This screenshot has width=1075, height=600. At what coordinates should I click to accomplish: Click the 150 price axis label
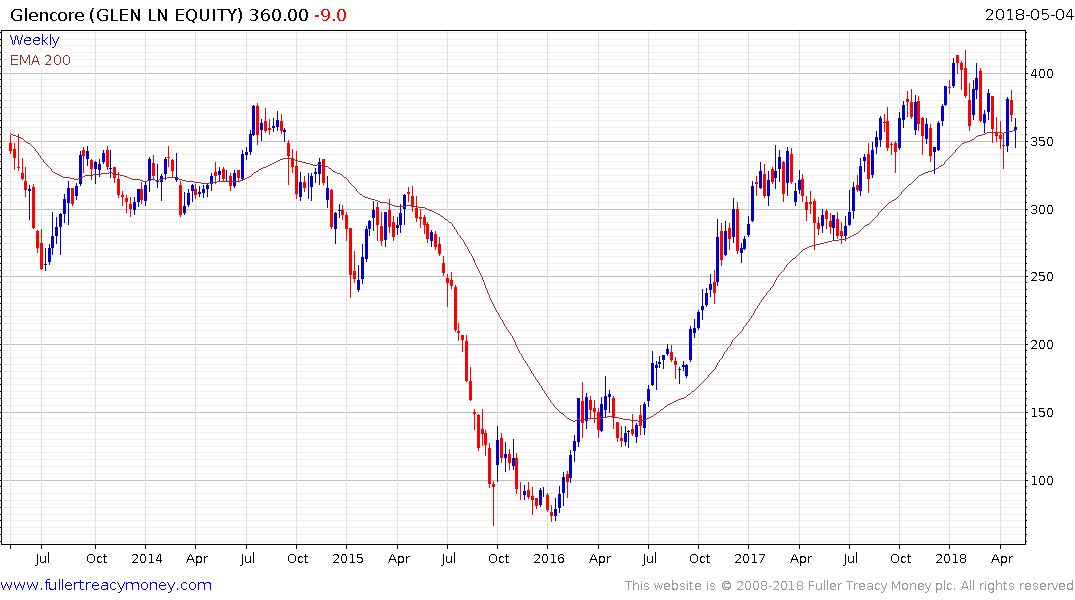(x=1042, y=412)
